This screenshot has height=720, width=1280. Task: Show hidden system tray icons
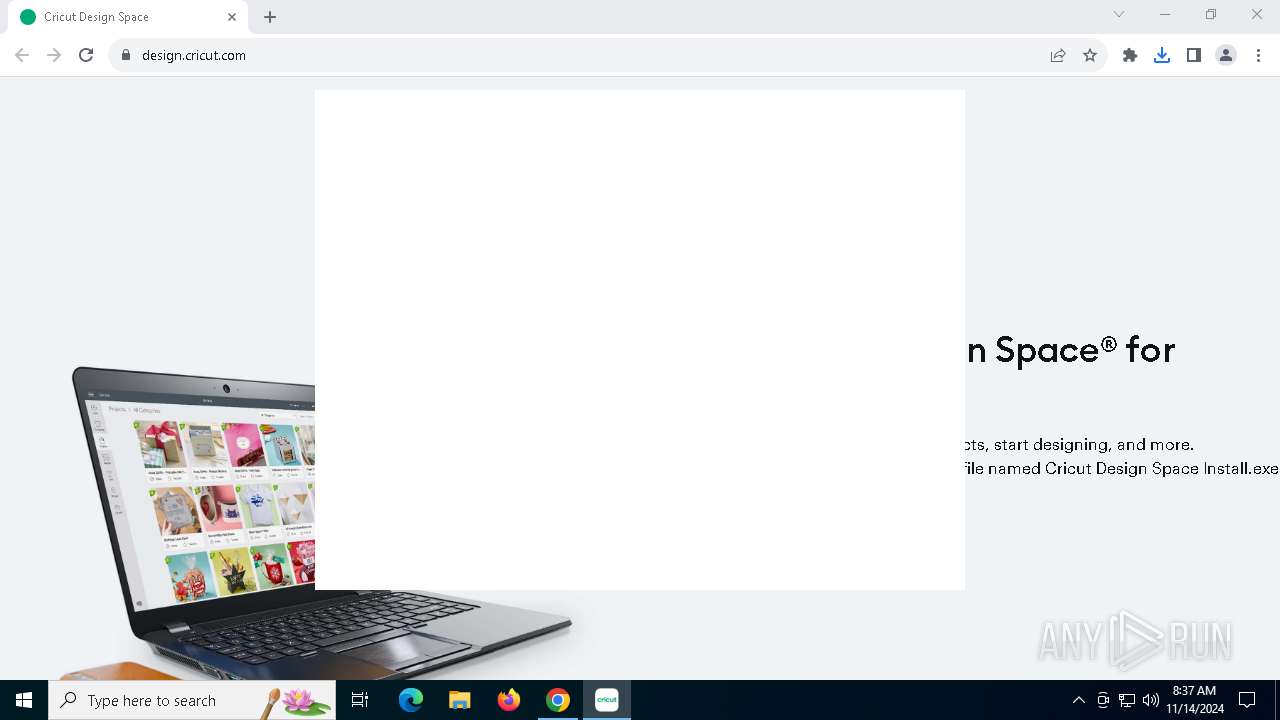tap(1078, 700)
